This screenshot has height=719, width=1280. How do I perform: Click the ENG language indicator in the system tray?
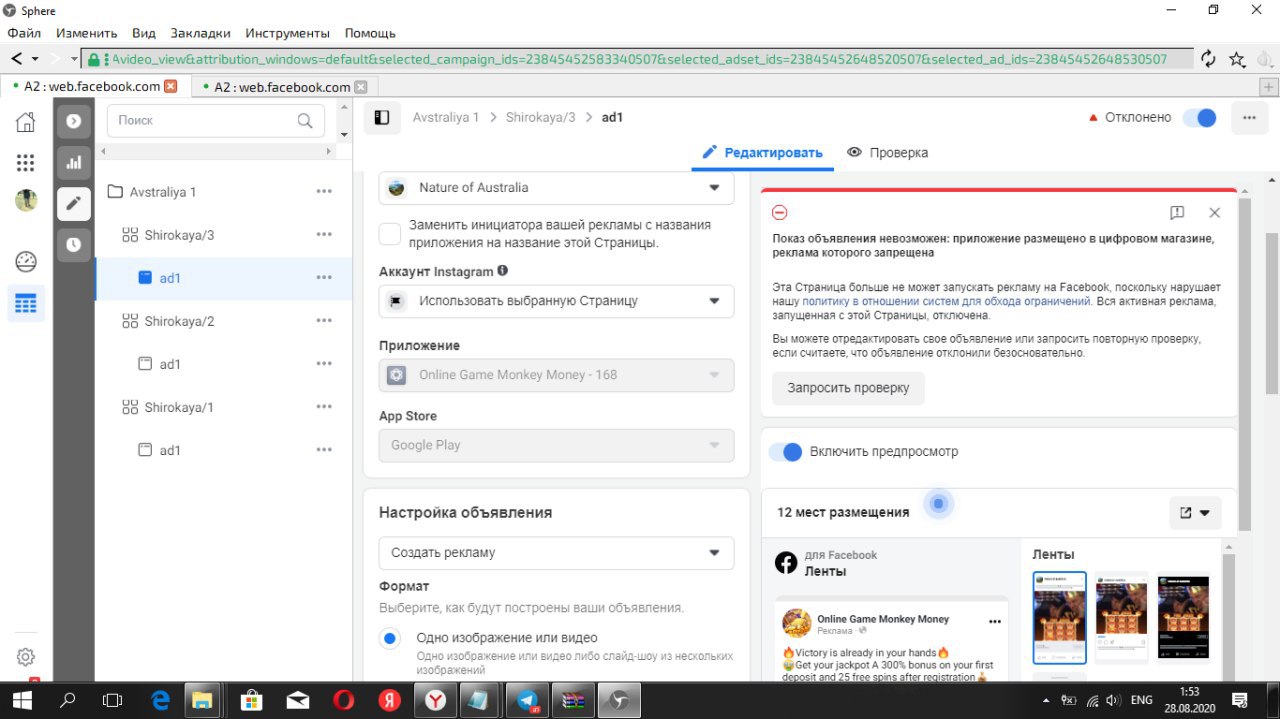coord(1141,700)
